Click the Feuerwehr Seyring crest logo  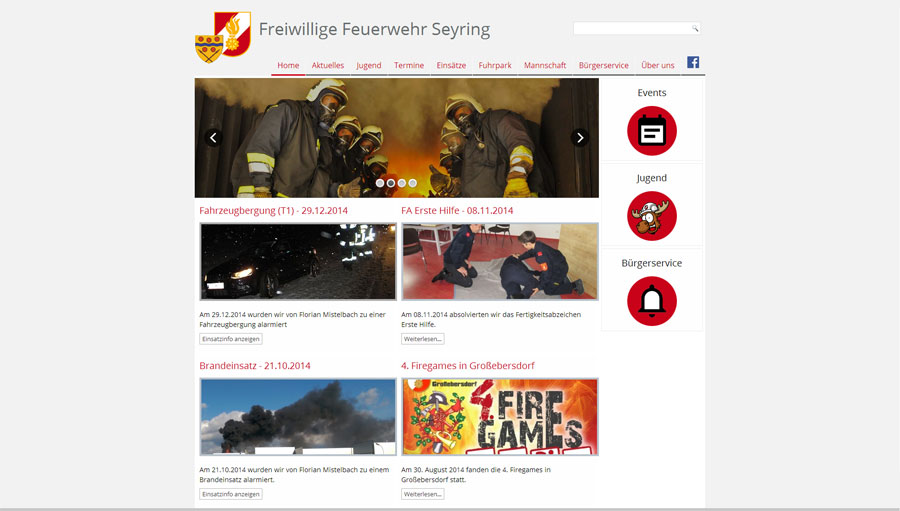[223, 37]
